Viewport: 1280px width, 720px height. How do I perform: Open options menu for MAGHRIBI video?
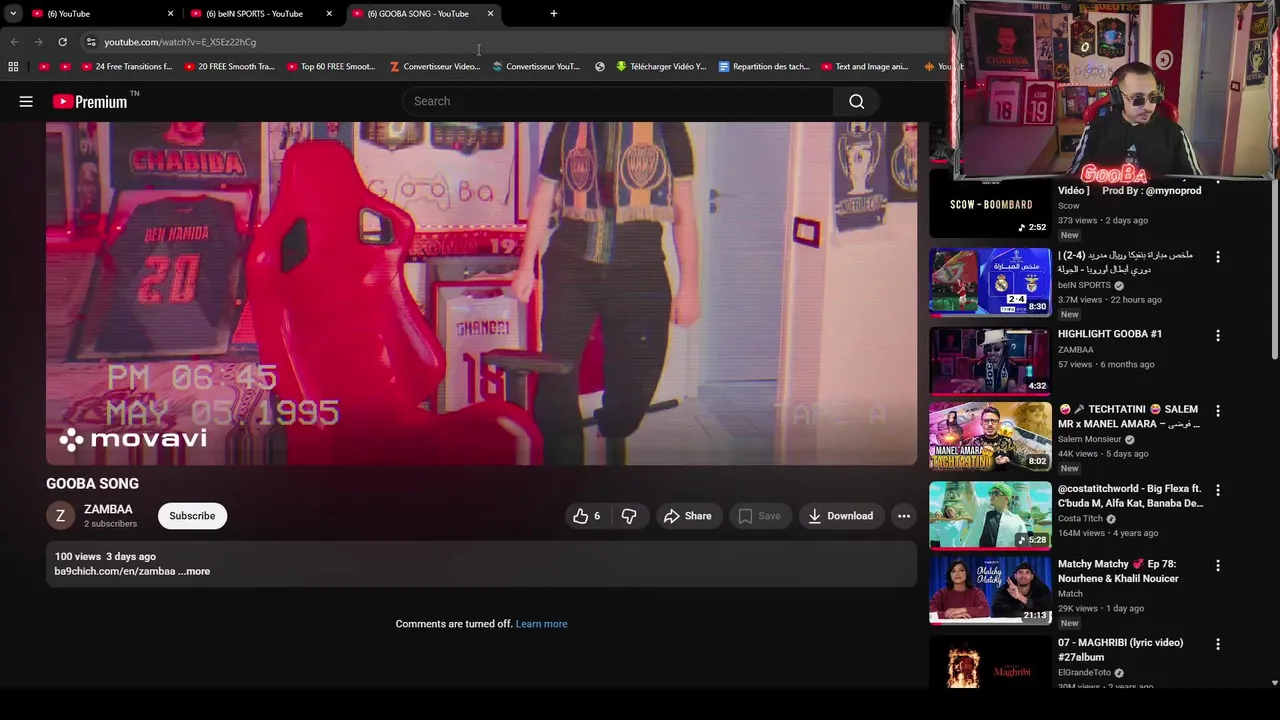(x=1218, y=645)
